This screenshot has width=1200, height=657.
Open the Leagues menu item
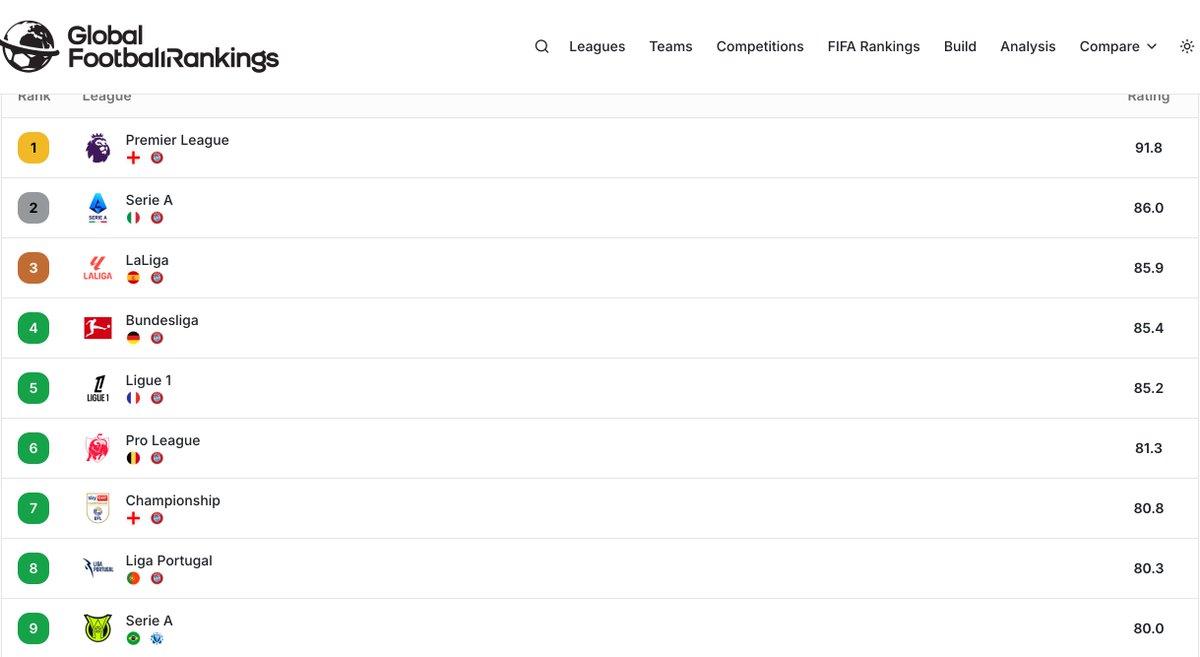pyautogui.click(x=597, y=46)
